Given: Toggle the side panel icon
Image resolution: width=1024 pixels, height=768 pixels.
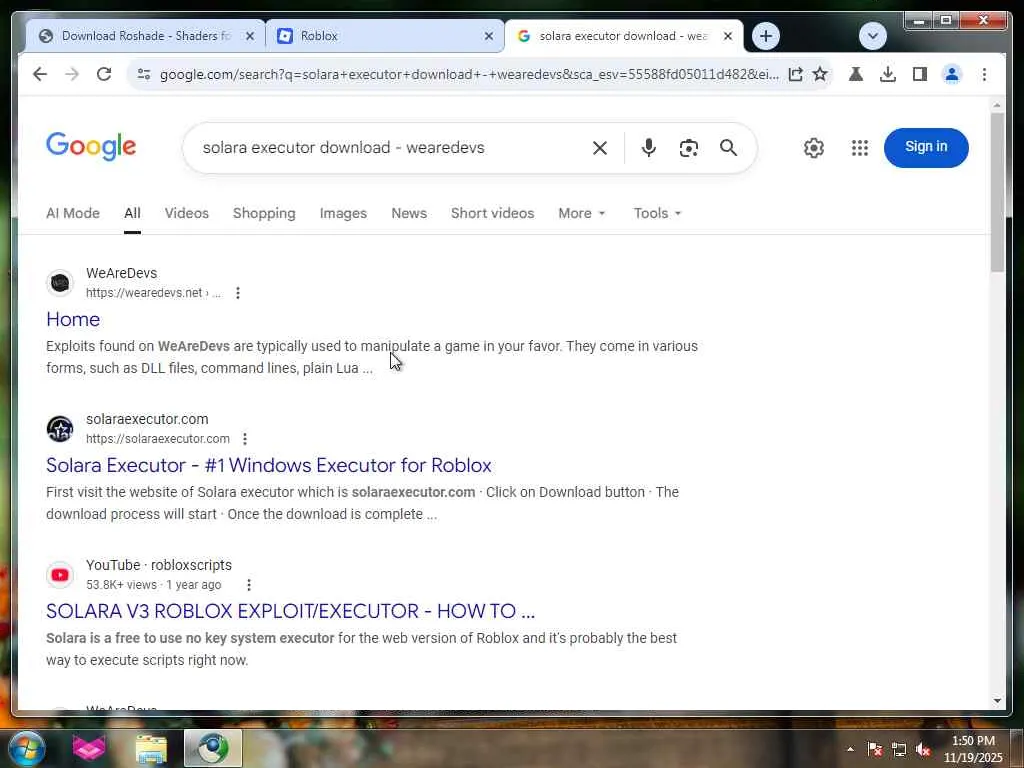Looking at the screenshot, I should 920,74.
